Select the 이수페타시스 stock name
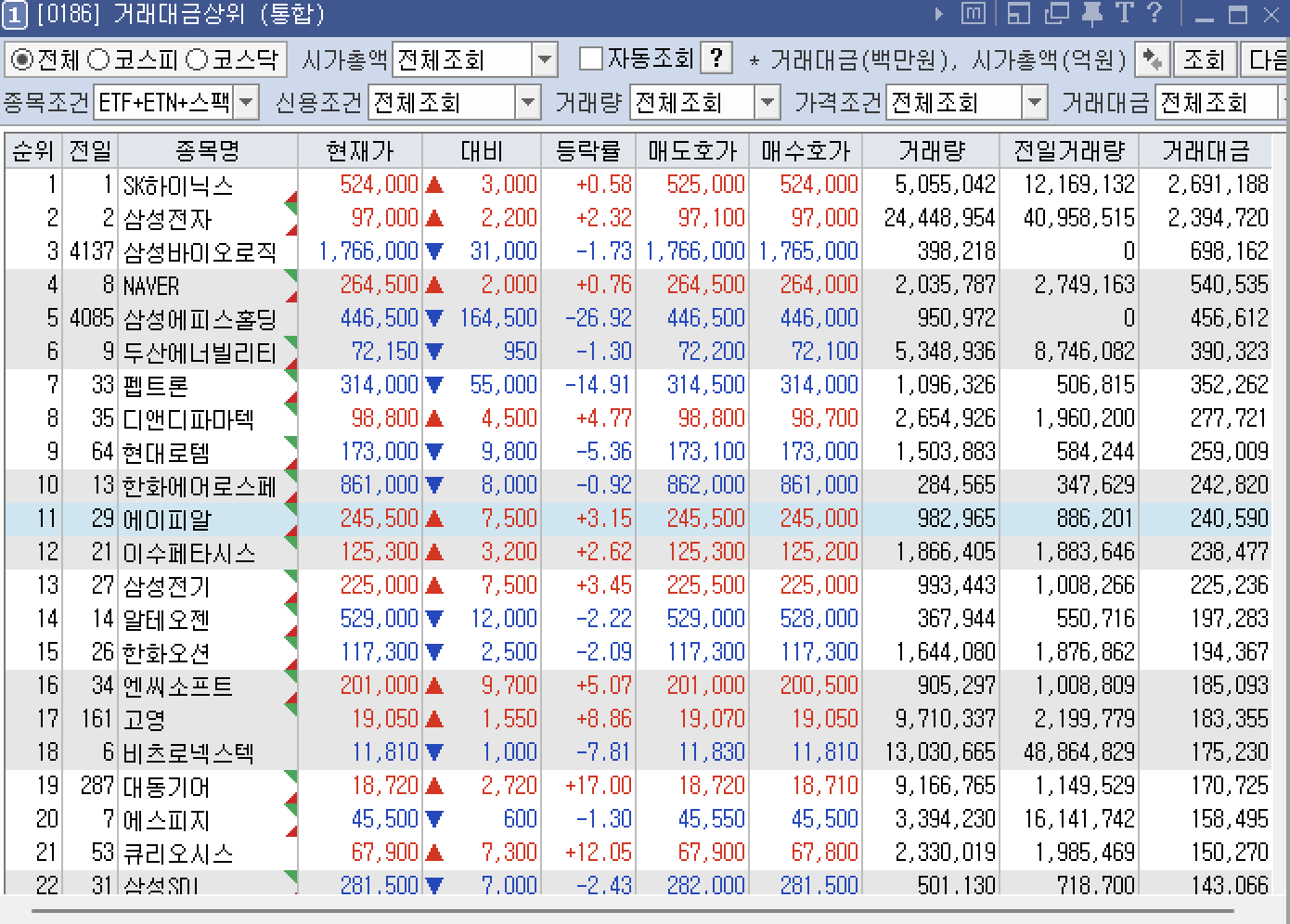The image size is (1290, 924). coord(188,553)
